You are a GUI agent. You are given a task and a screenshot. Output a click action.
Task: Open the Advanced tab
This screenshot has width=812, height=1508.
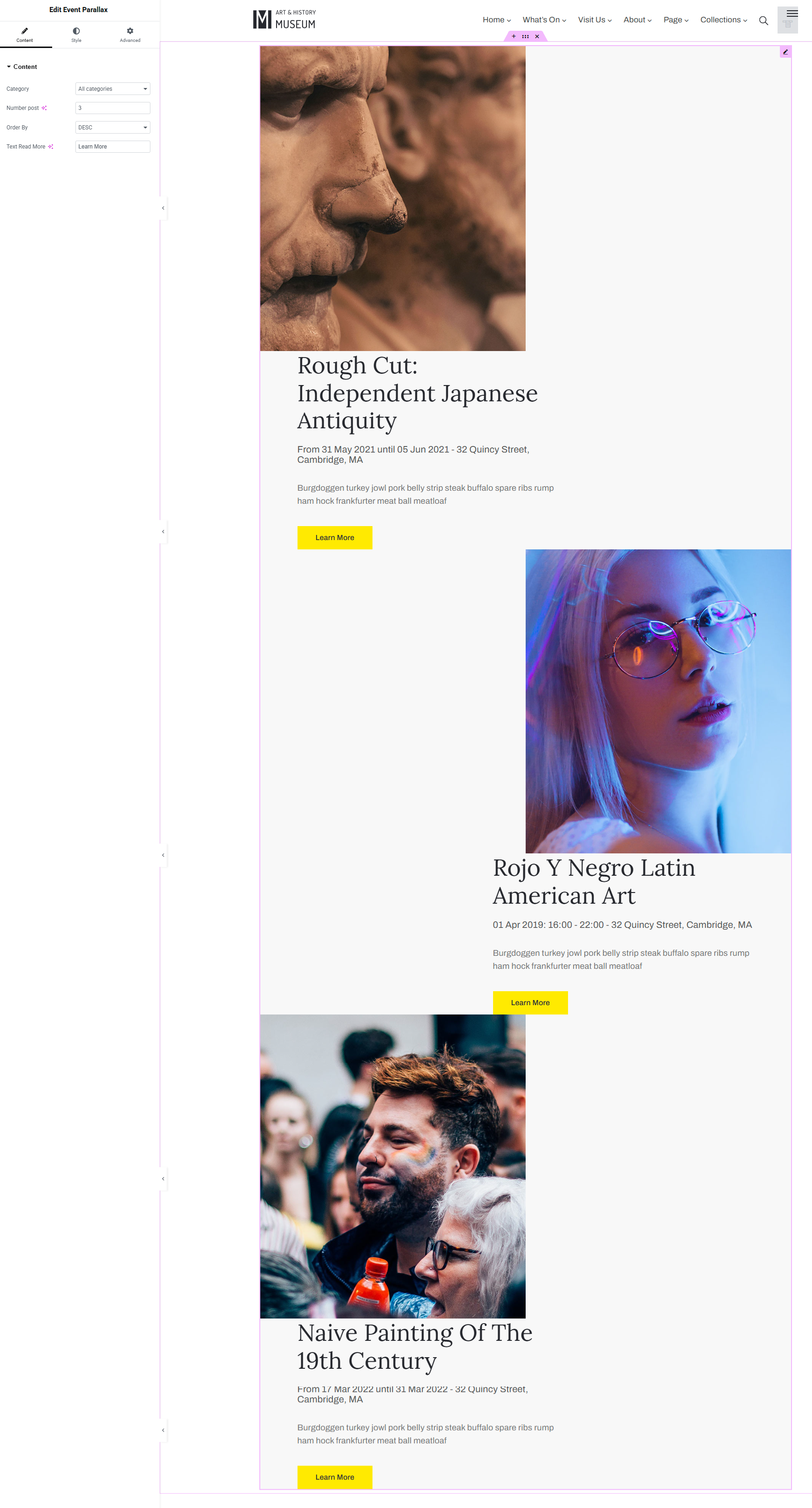[x=130, y=34]
